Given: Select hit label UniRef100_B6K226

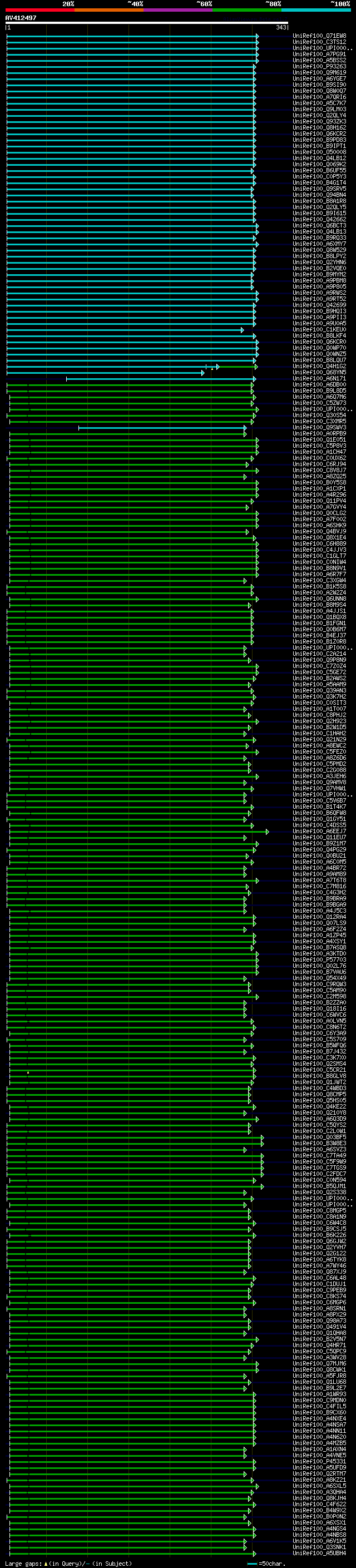Looking at the screenshot, I should 319,1235.
